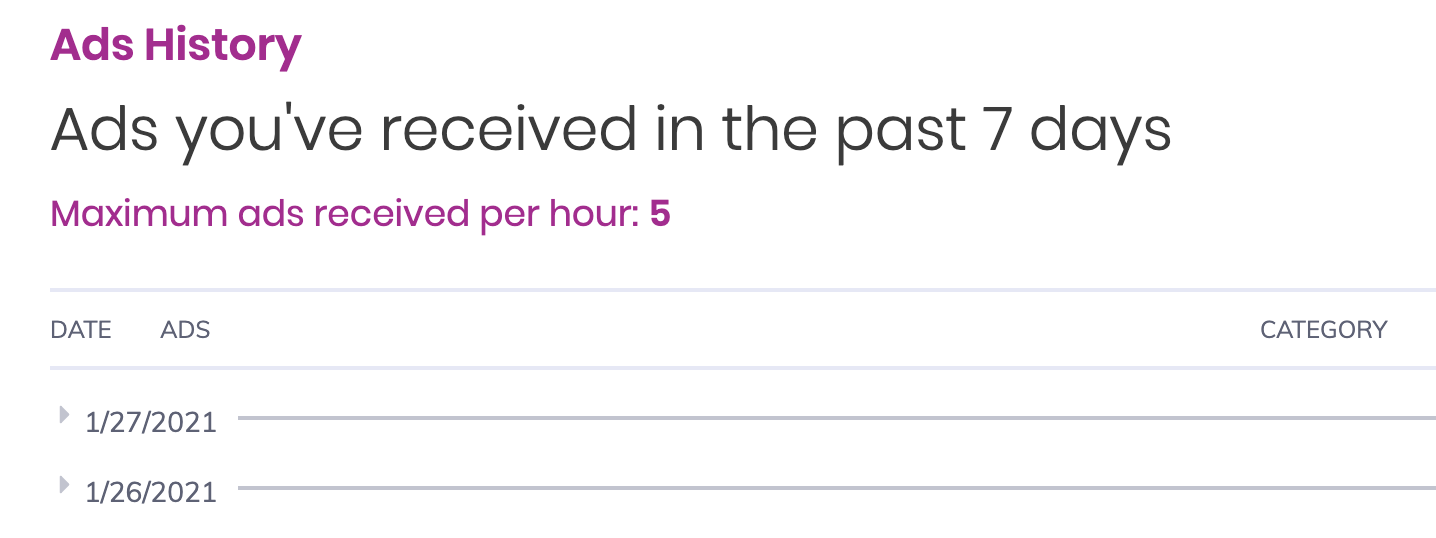1436x538 pixels.
Task: Click the purple Ads History title
Action: pos(176,45)
